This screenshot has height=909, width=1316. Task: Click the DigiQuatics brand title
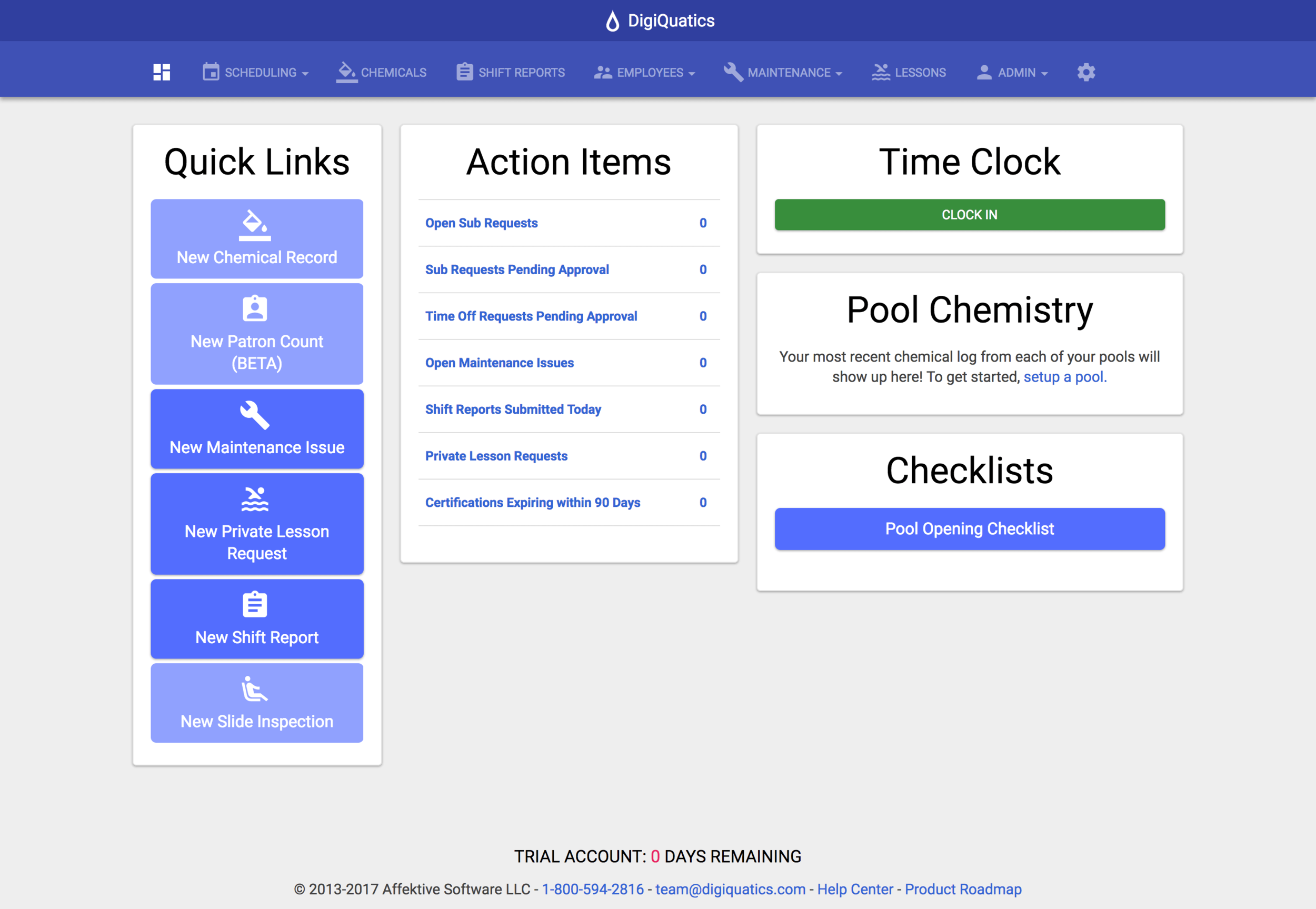(x=671, y=21)
